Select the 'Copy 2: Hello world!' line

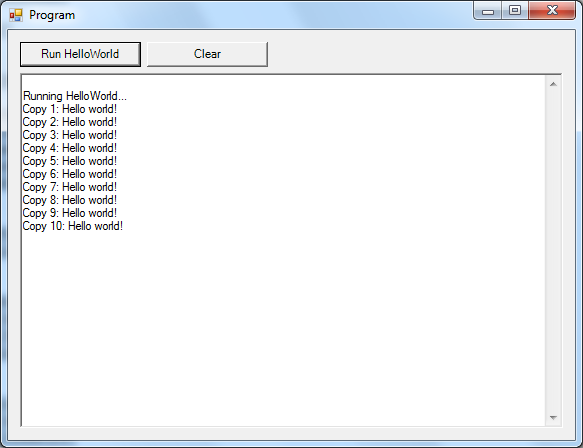pyautogui.click(x=70, y=122)
